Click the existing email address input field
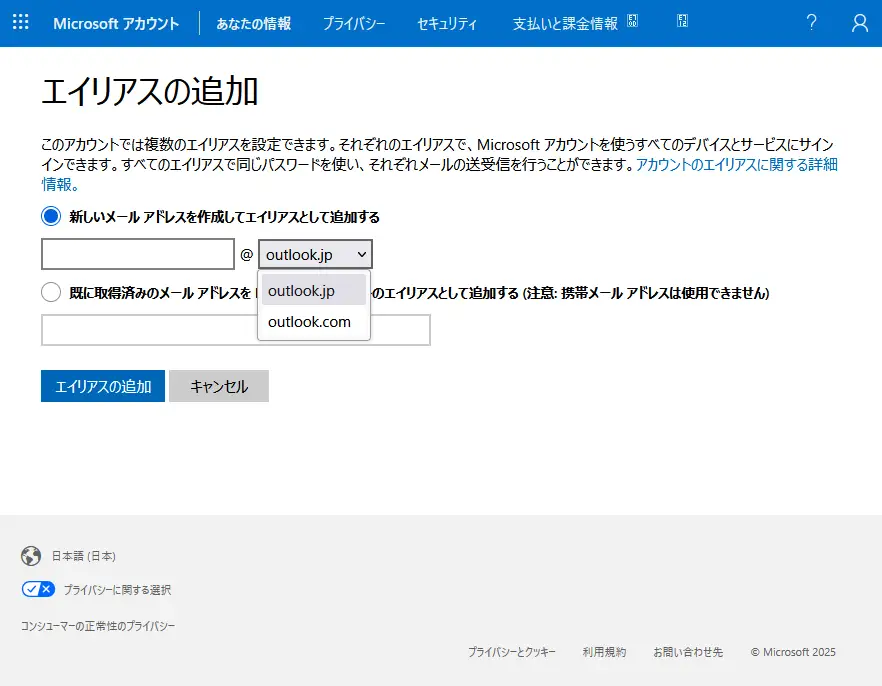The image size is (882, 686). click(x=236, y=330)
